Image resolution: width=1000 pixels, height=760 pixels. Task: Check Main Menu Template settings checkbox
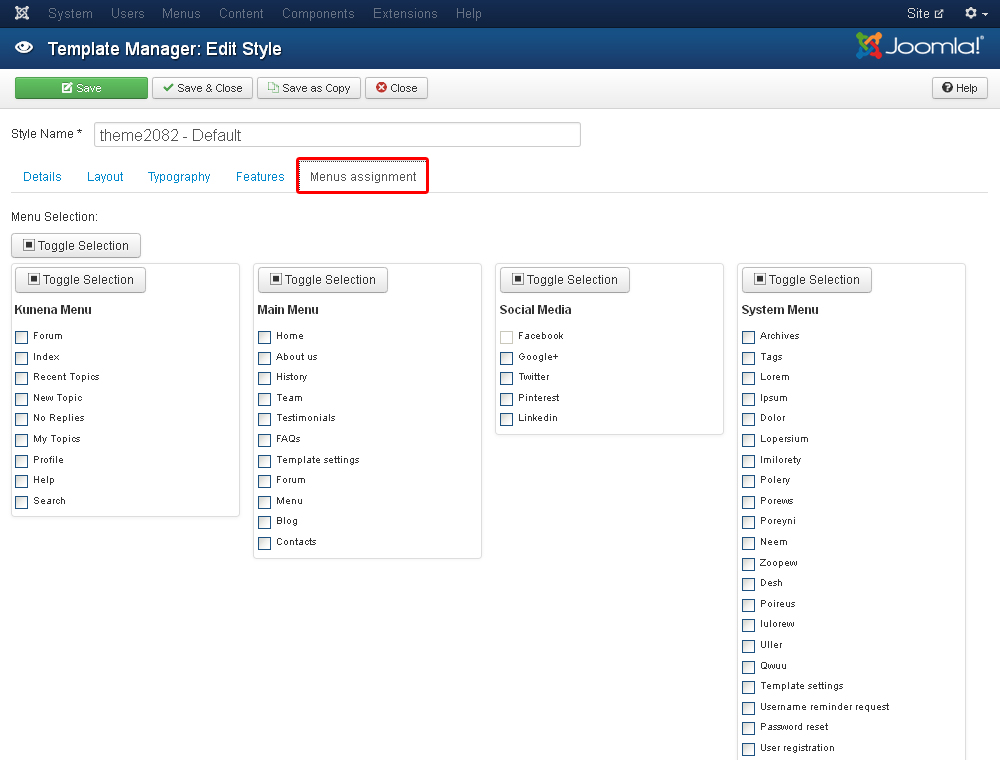coord(265,461)
